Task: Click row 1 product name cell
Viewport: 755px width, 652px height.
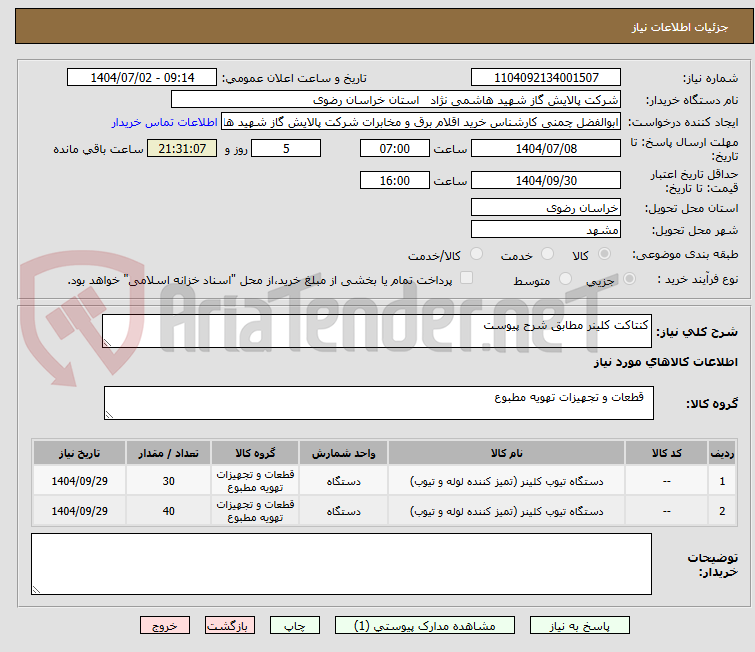Action: (x=506, y=481)
